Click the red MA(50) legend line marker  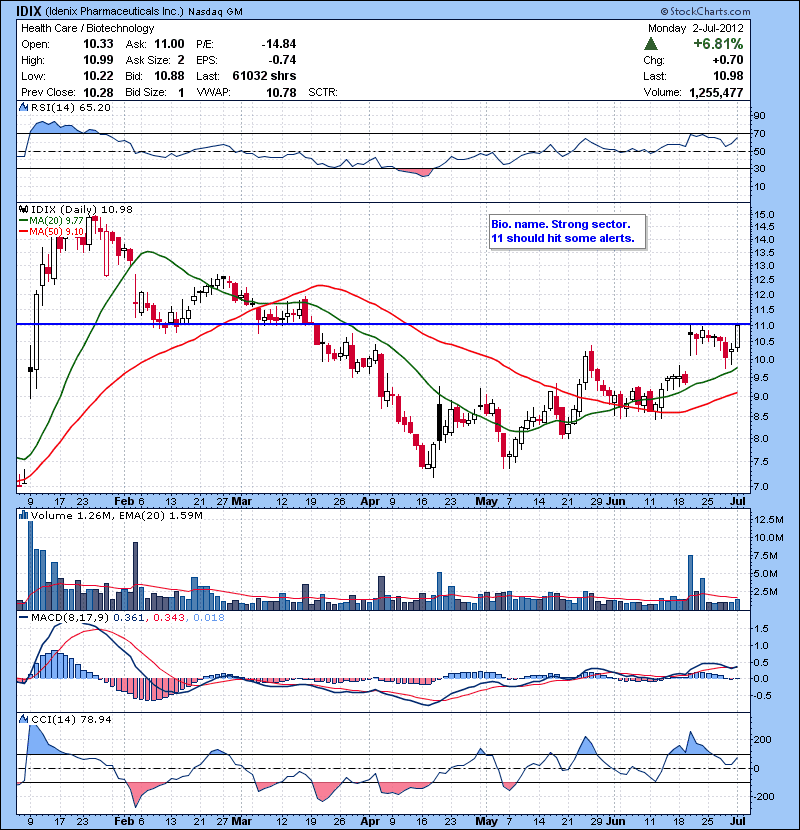23,232
